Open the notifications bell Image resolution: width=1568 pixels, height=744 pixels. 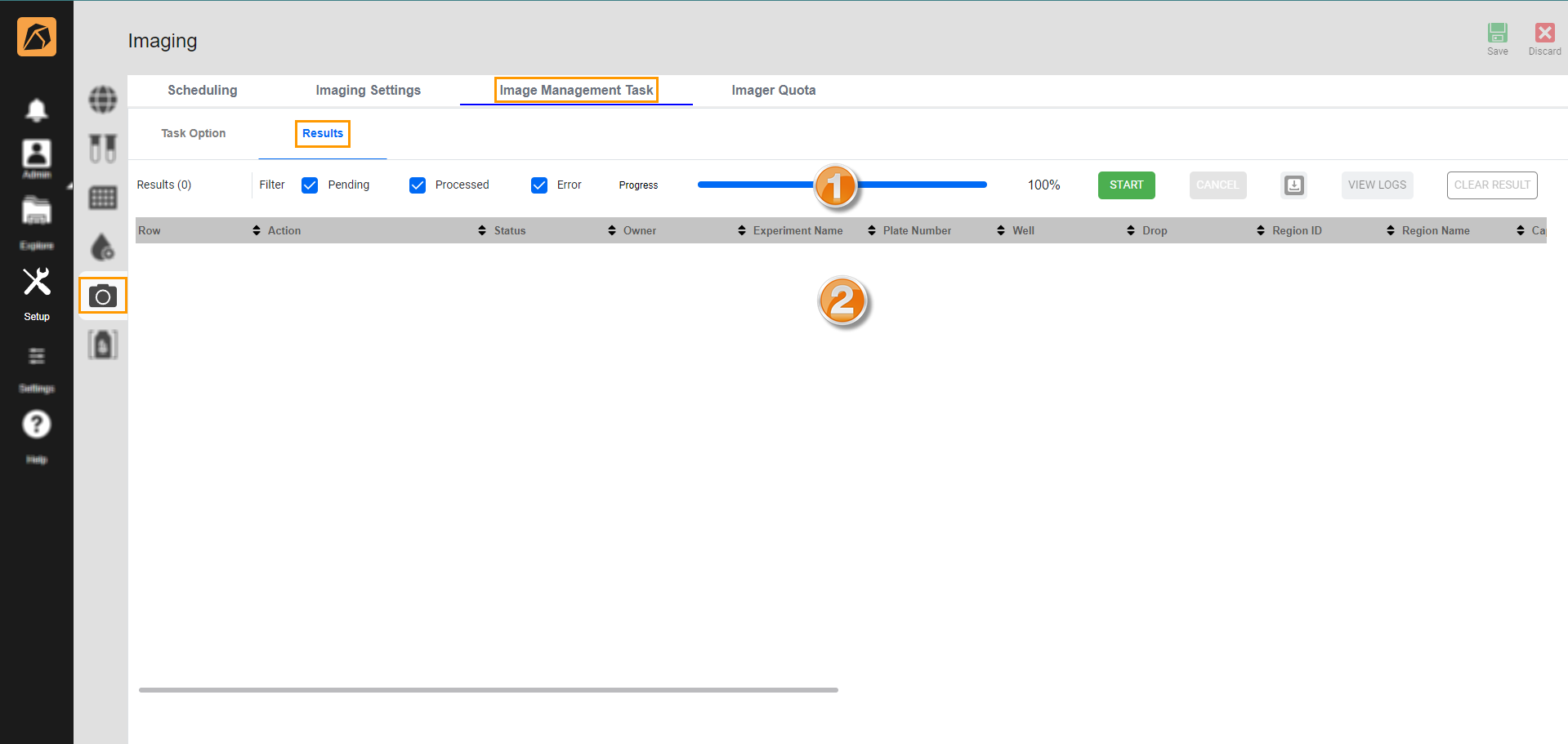36,109
